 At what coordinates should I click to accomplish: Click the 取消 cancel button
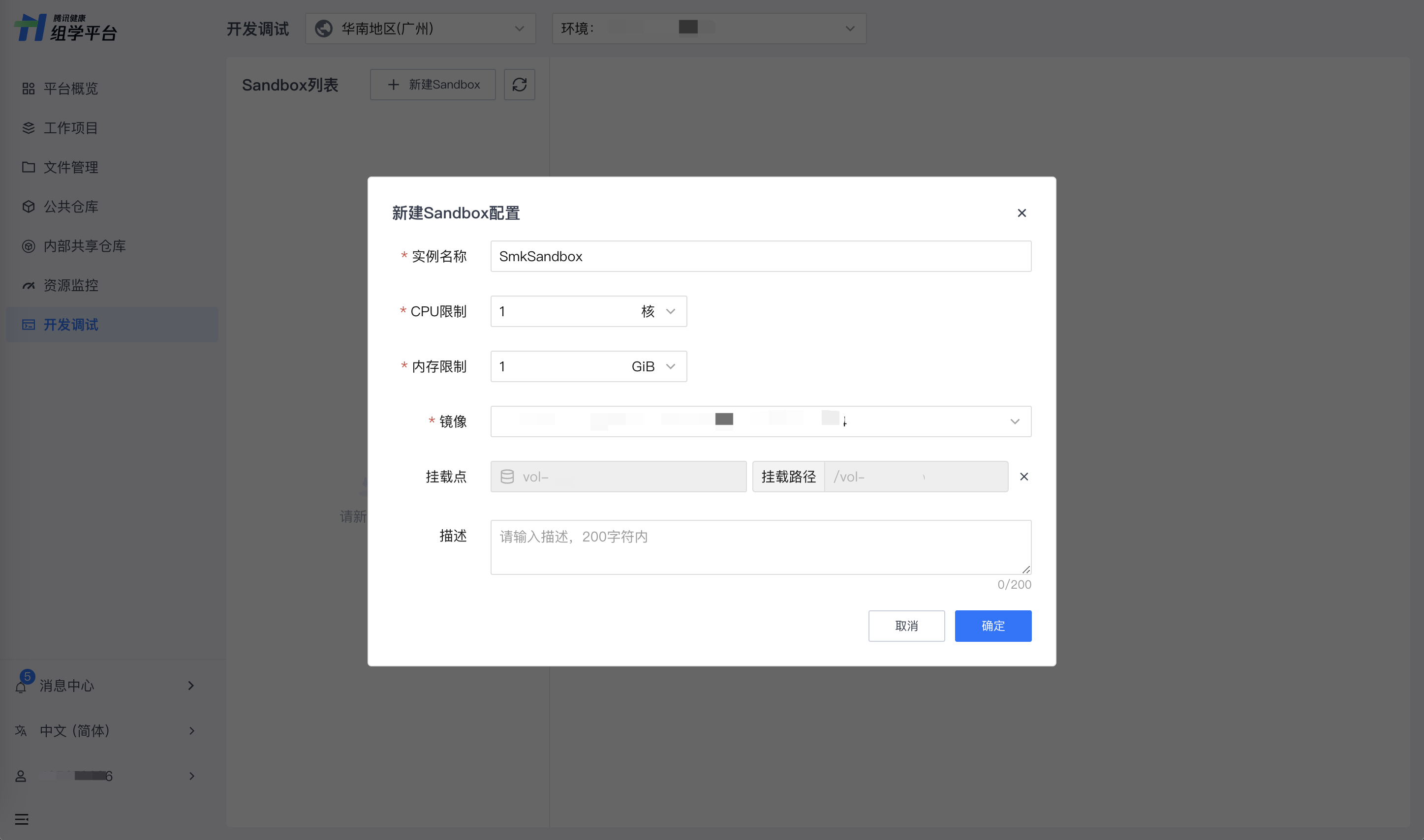pyautogui.click(x=906, y=626)
